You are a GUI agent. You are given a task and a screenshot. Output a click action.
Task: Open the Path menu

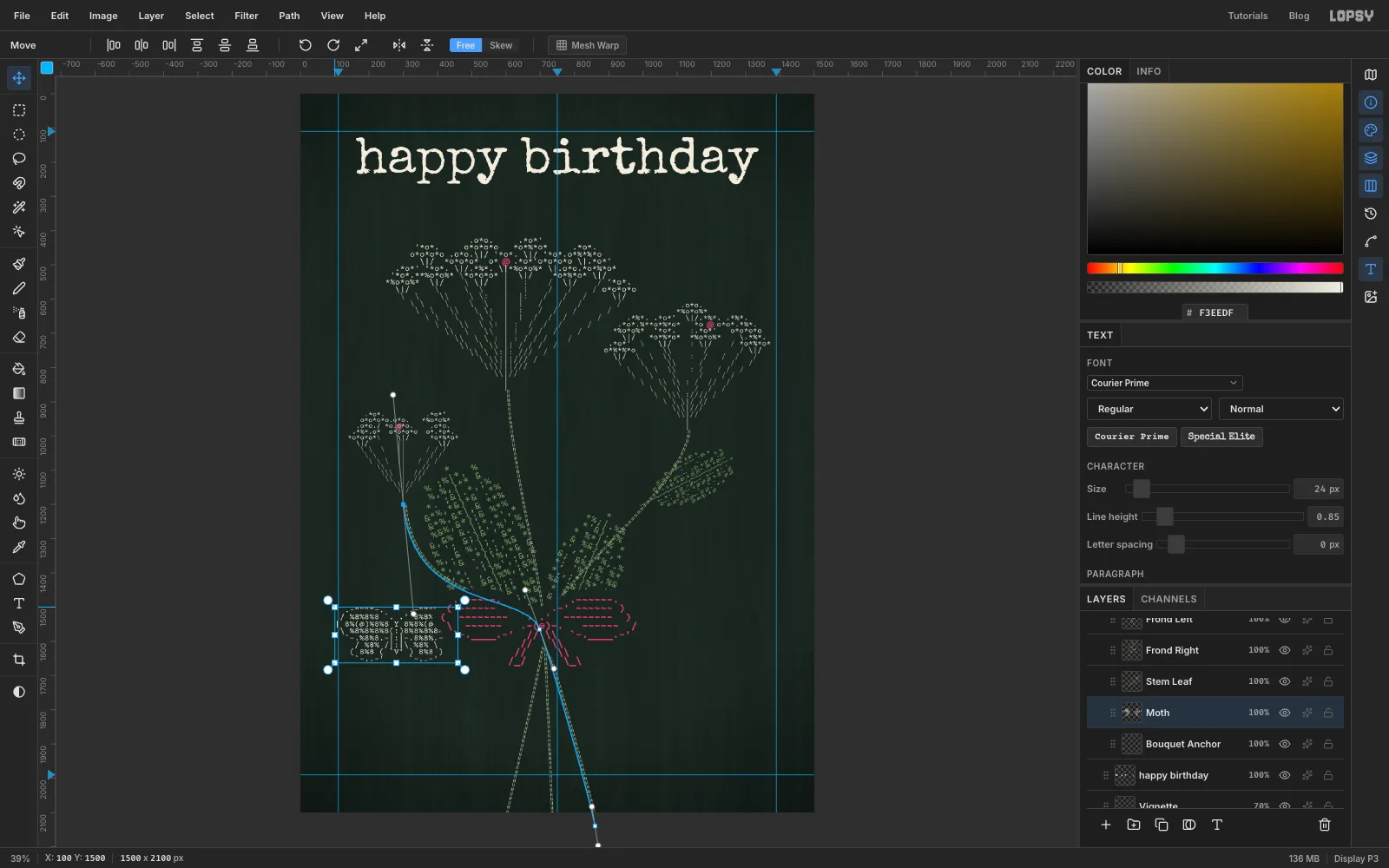pyautogui.click(x=289, y=16)
